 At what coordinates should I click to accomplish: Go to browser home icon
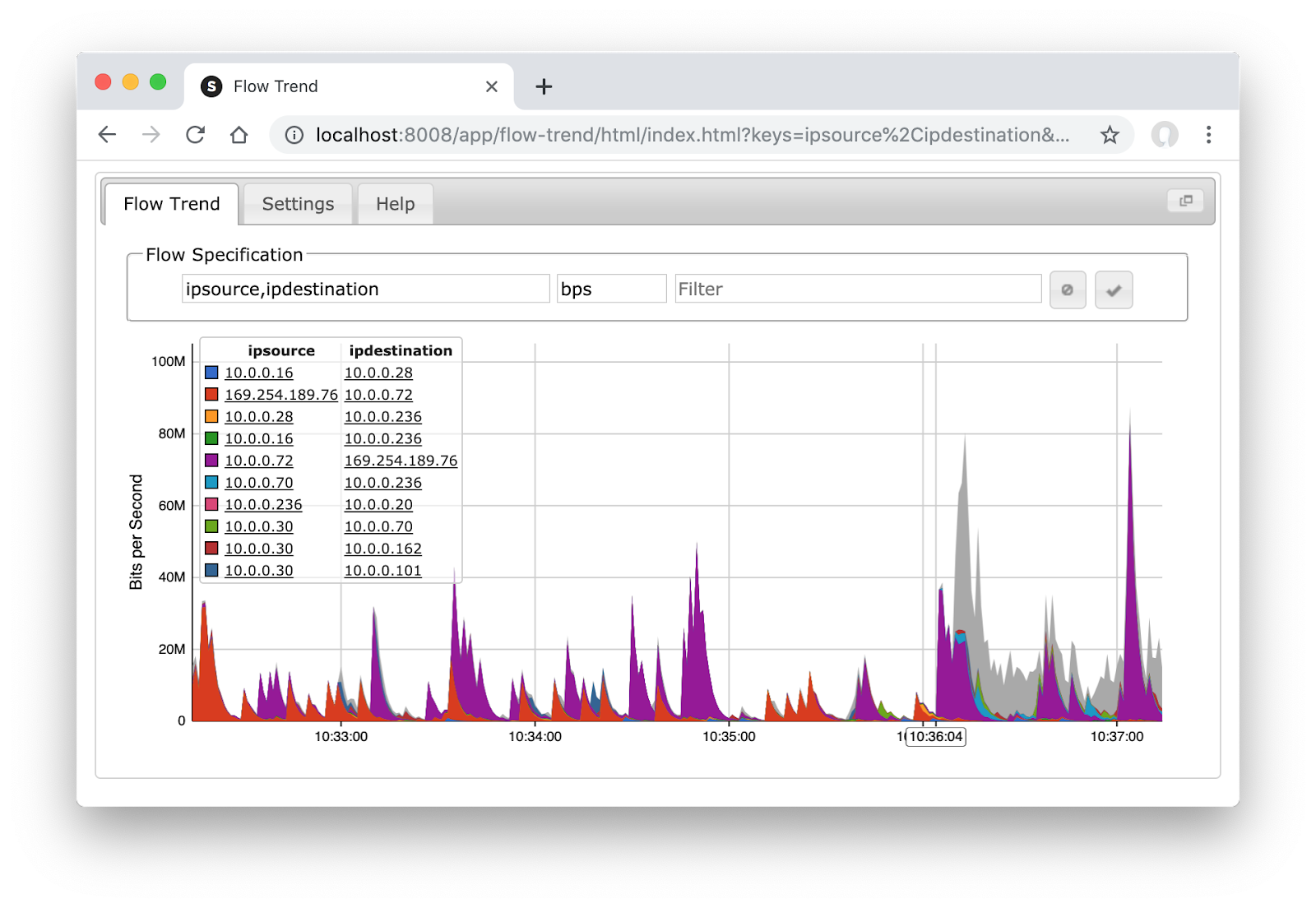click(239, 135)
